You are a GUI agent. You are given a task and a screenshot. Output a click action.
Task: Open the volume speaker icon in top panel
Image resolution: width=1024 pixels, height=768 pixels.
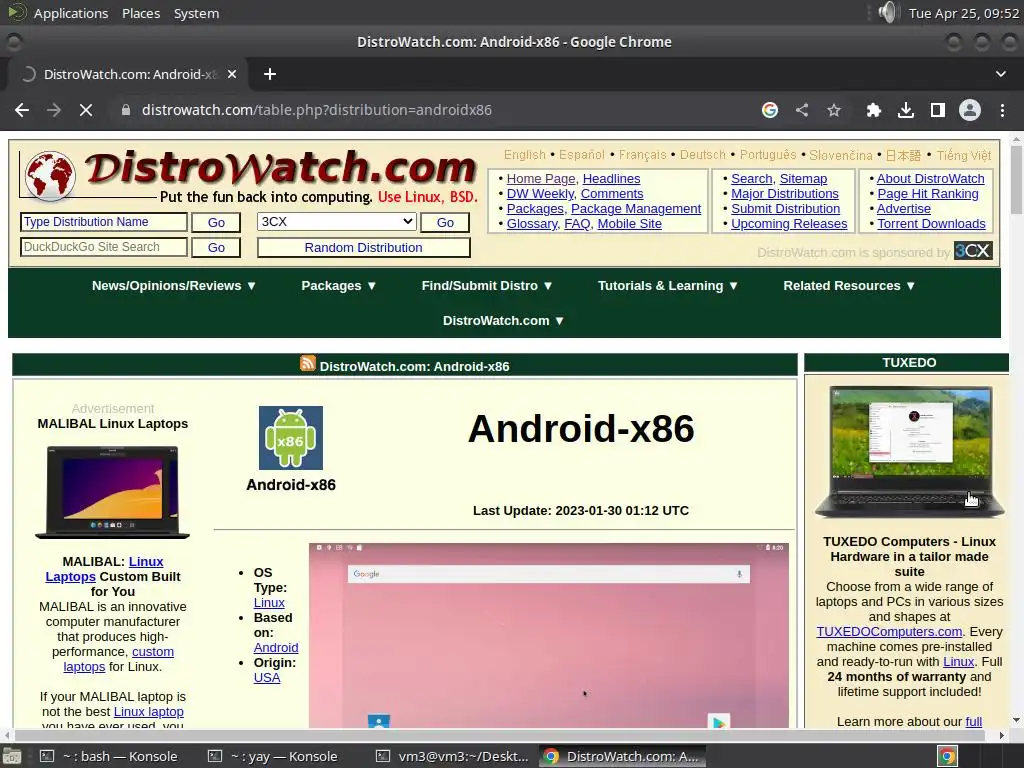pos(889,12)
